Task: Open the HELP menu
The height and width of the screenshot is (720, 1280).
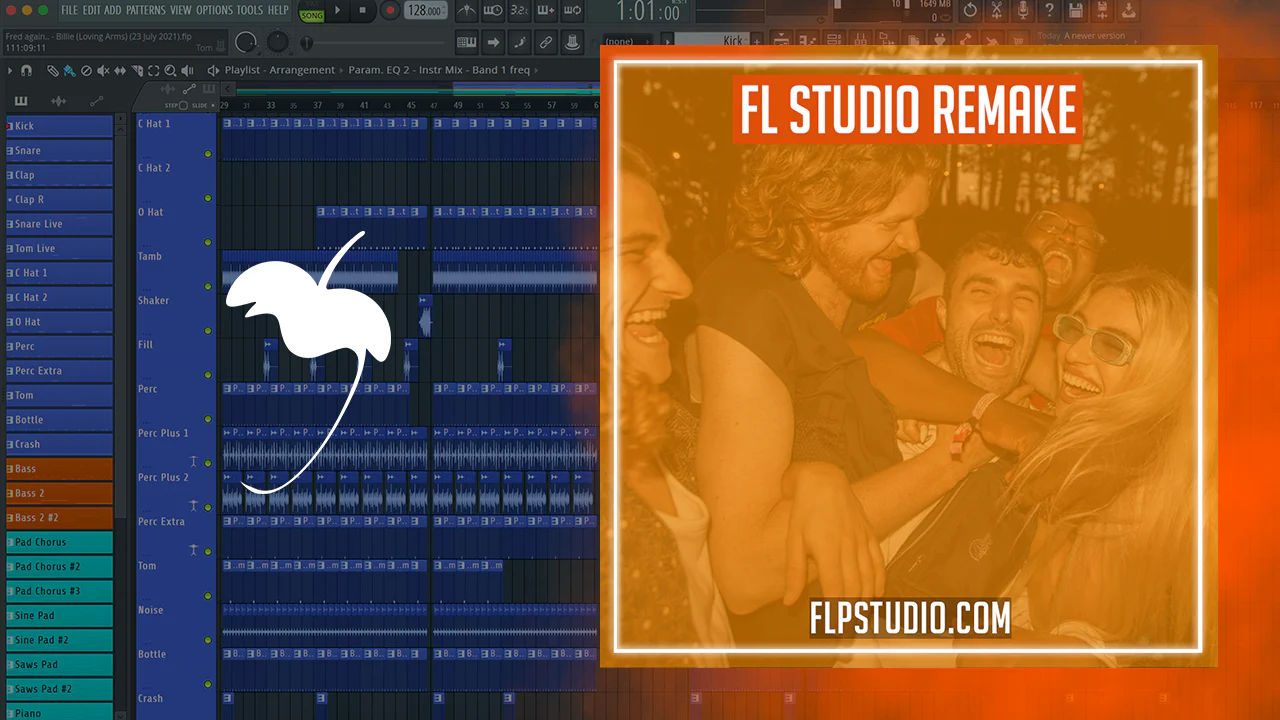Action: [x=278, y=10]
